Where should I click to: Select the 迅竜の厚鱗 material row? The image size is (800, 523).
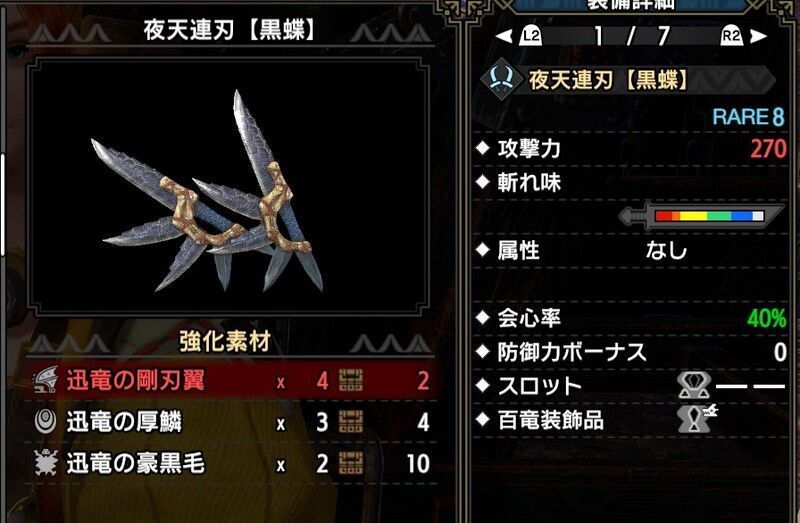point(232,422)
